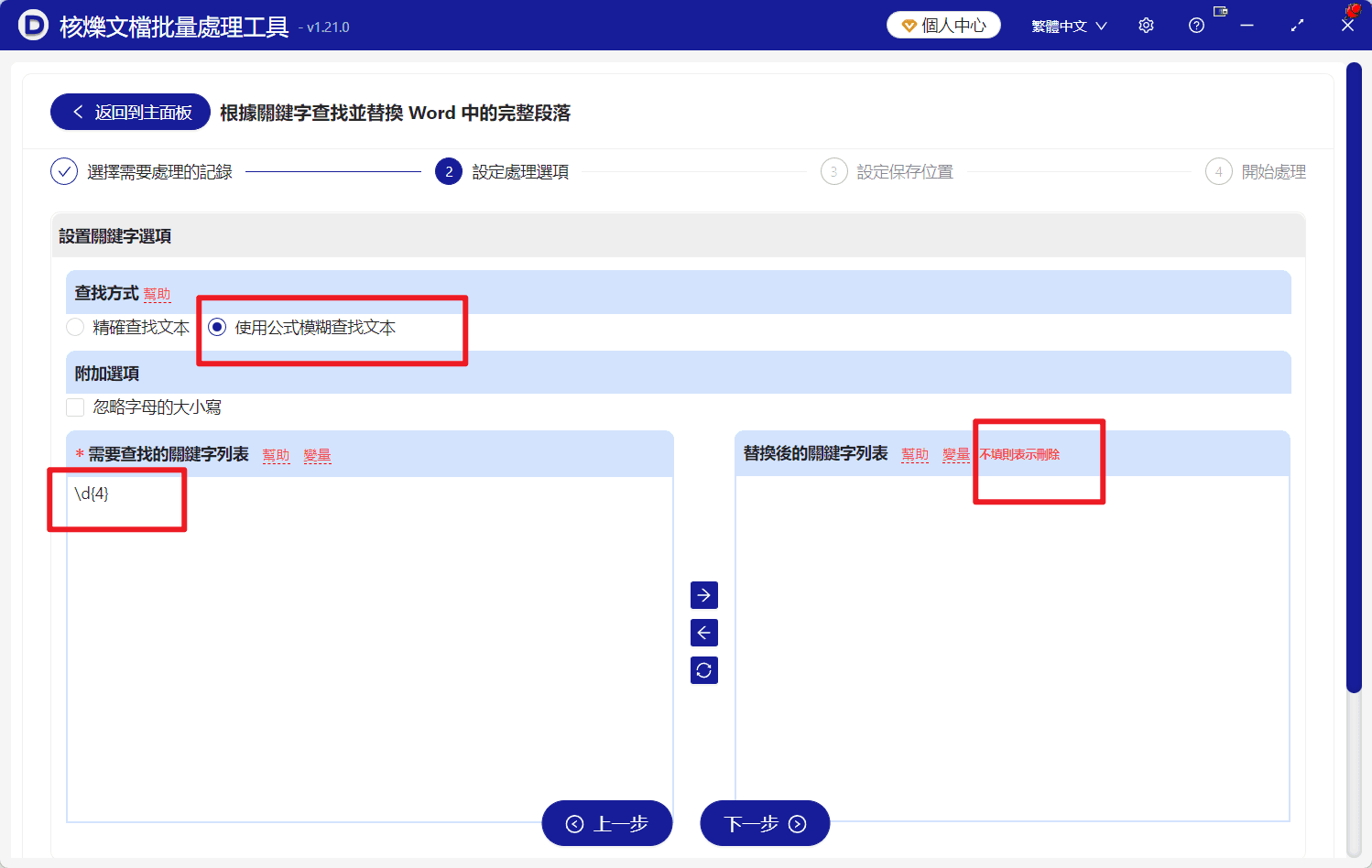Select the 精確查找文本 radio option

coord(74,327)
